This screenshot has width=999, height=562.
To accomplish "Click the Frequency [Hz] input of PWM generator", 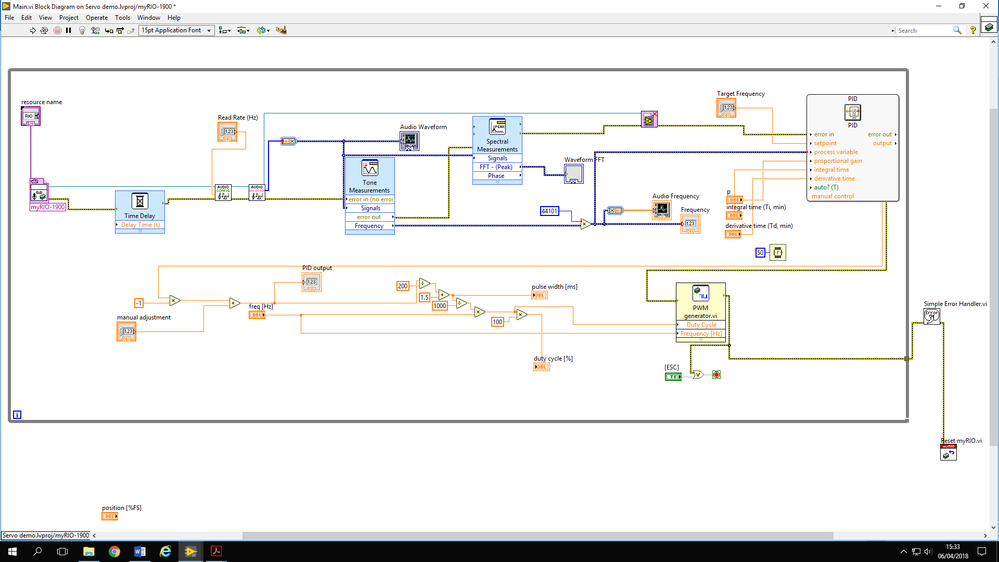I will pyautogui.click(x=701, y=334).
